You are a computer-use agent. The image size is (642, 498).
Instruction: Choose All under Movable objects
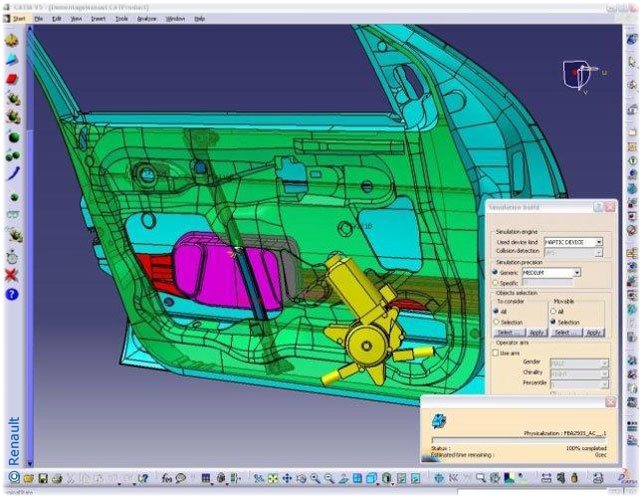[555, 311]
